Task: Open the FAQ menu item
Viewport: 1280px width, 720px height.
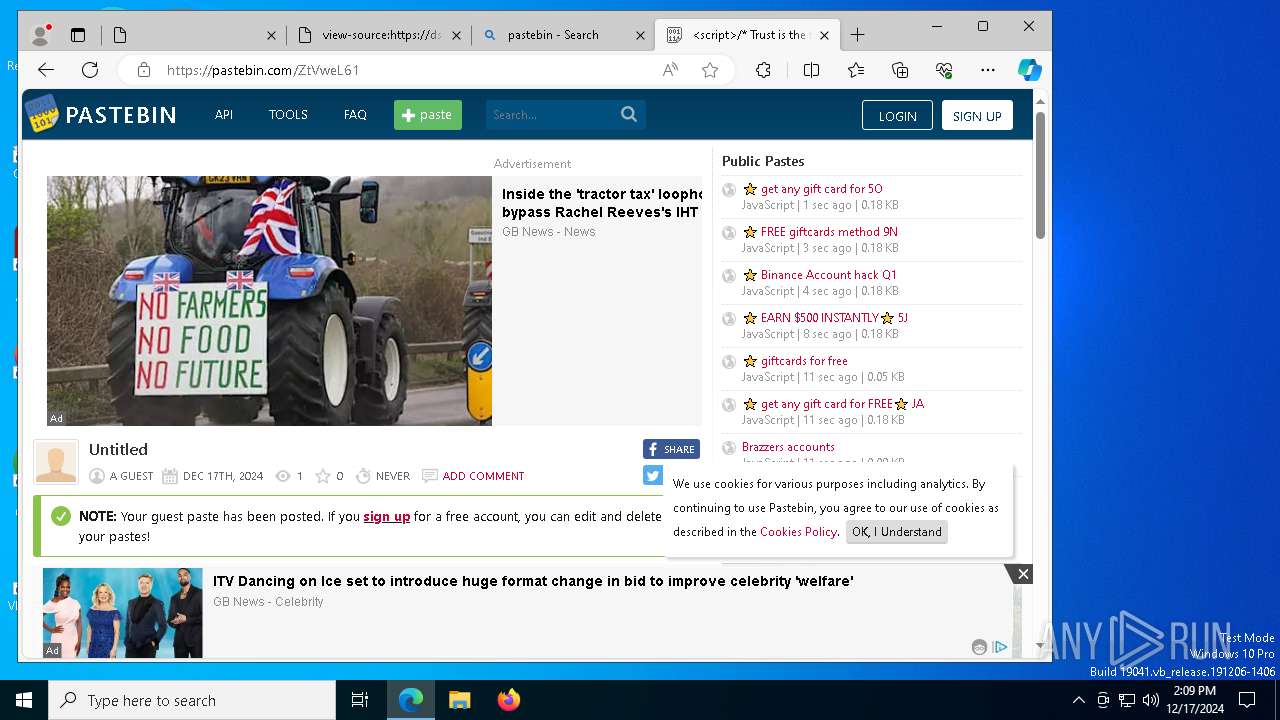Action: coord(355,115)
